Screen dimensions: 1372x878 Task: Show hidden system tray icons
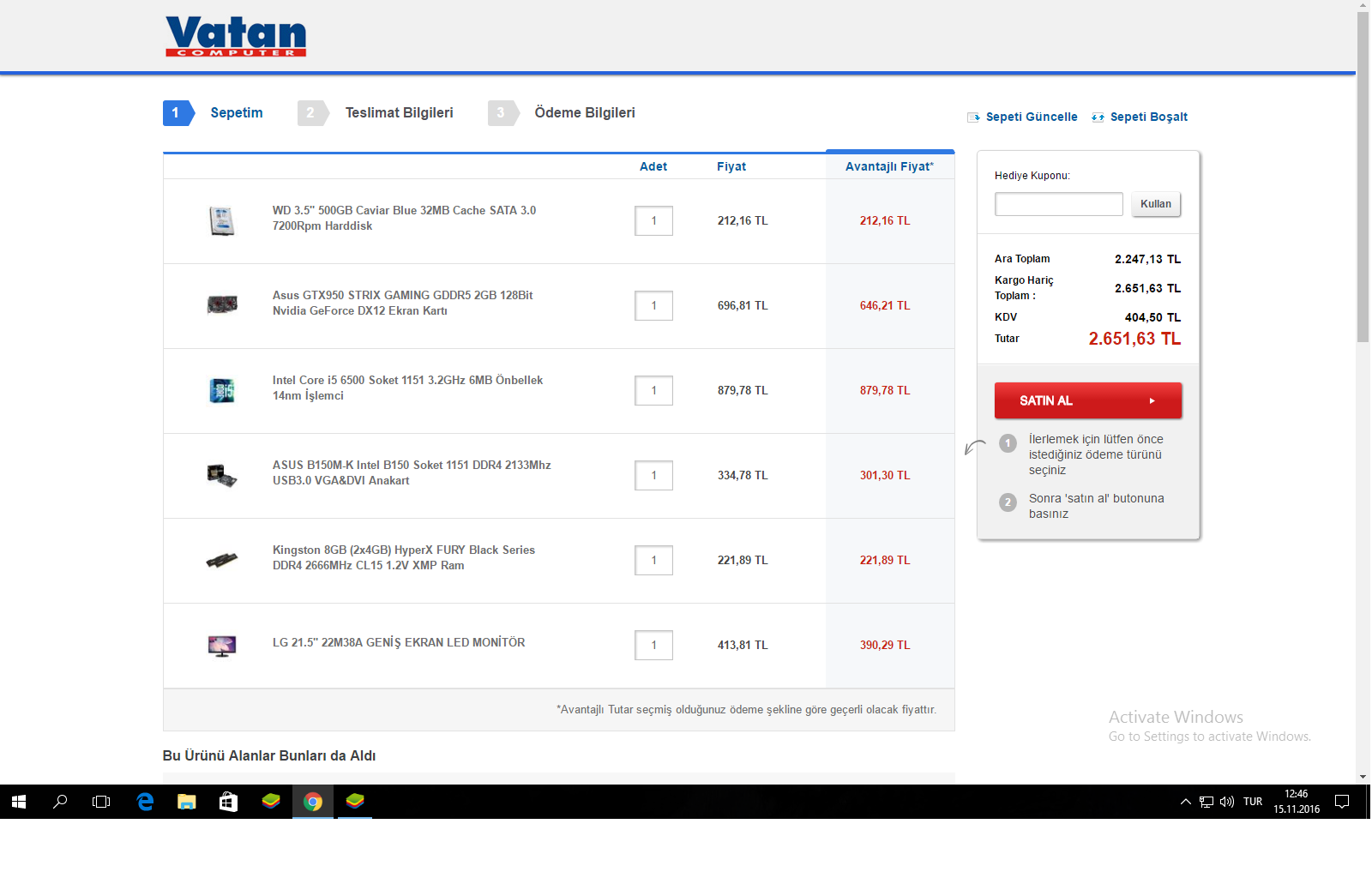(1186, 802)
